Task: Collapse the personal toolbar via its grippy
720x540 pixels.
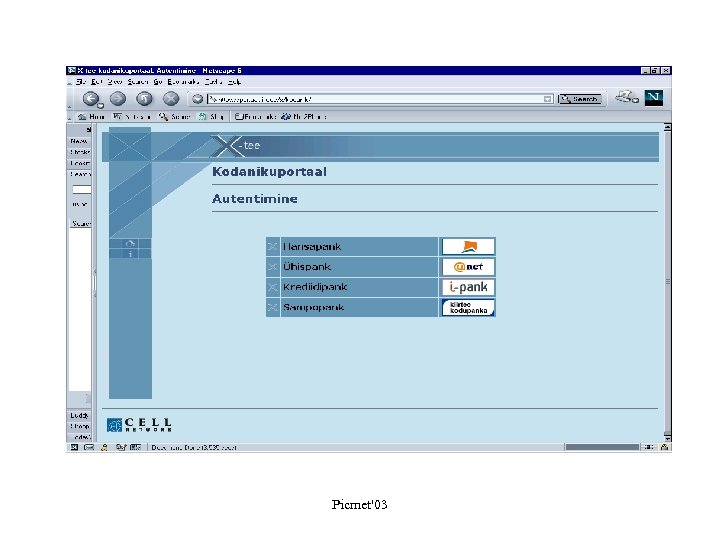Action: point(69,117)
